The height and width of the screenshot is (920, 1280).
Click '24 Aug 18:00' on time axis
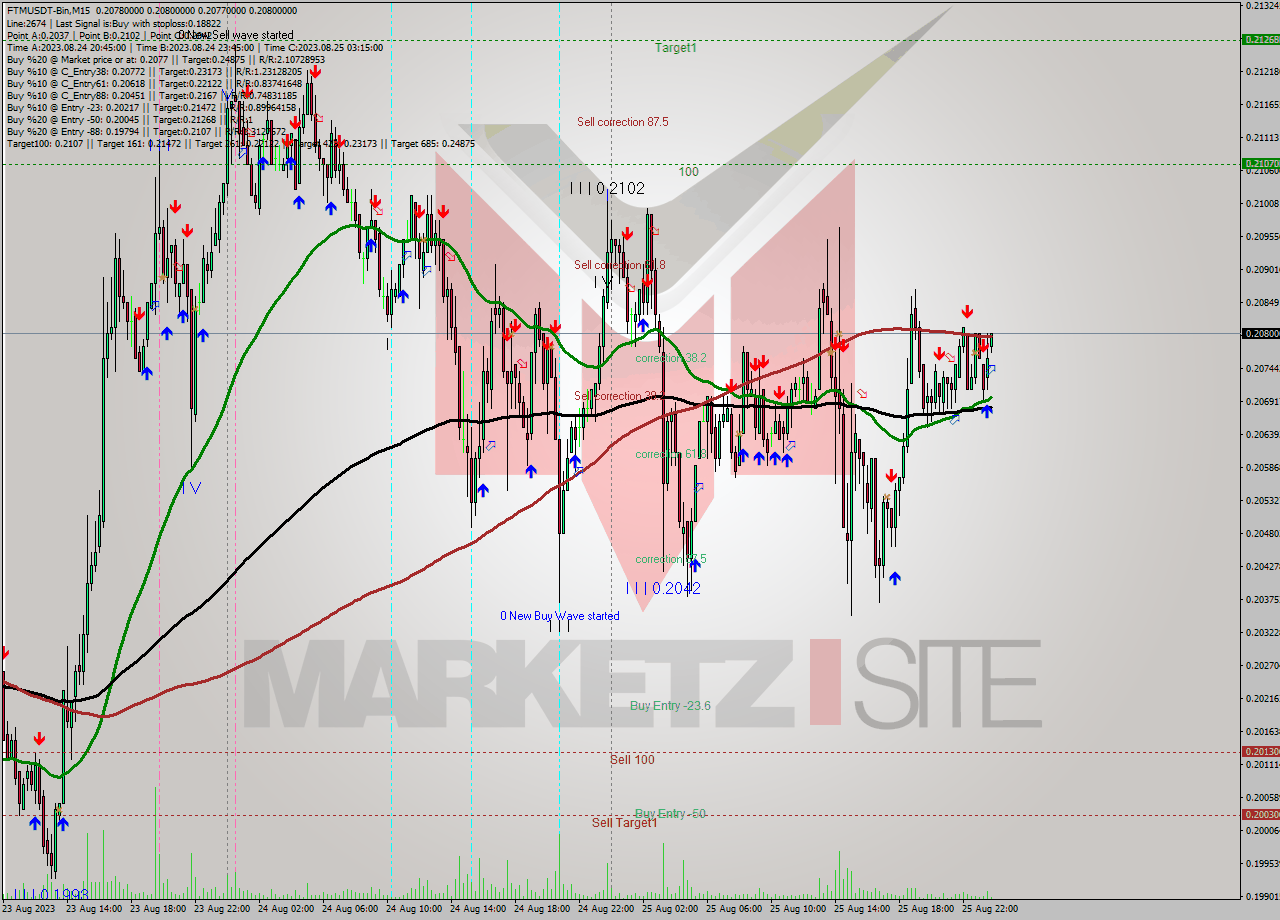[542, 910]
